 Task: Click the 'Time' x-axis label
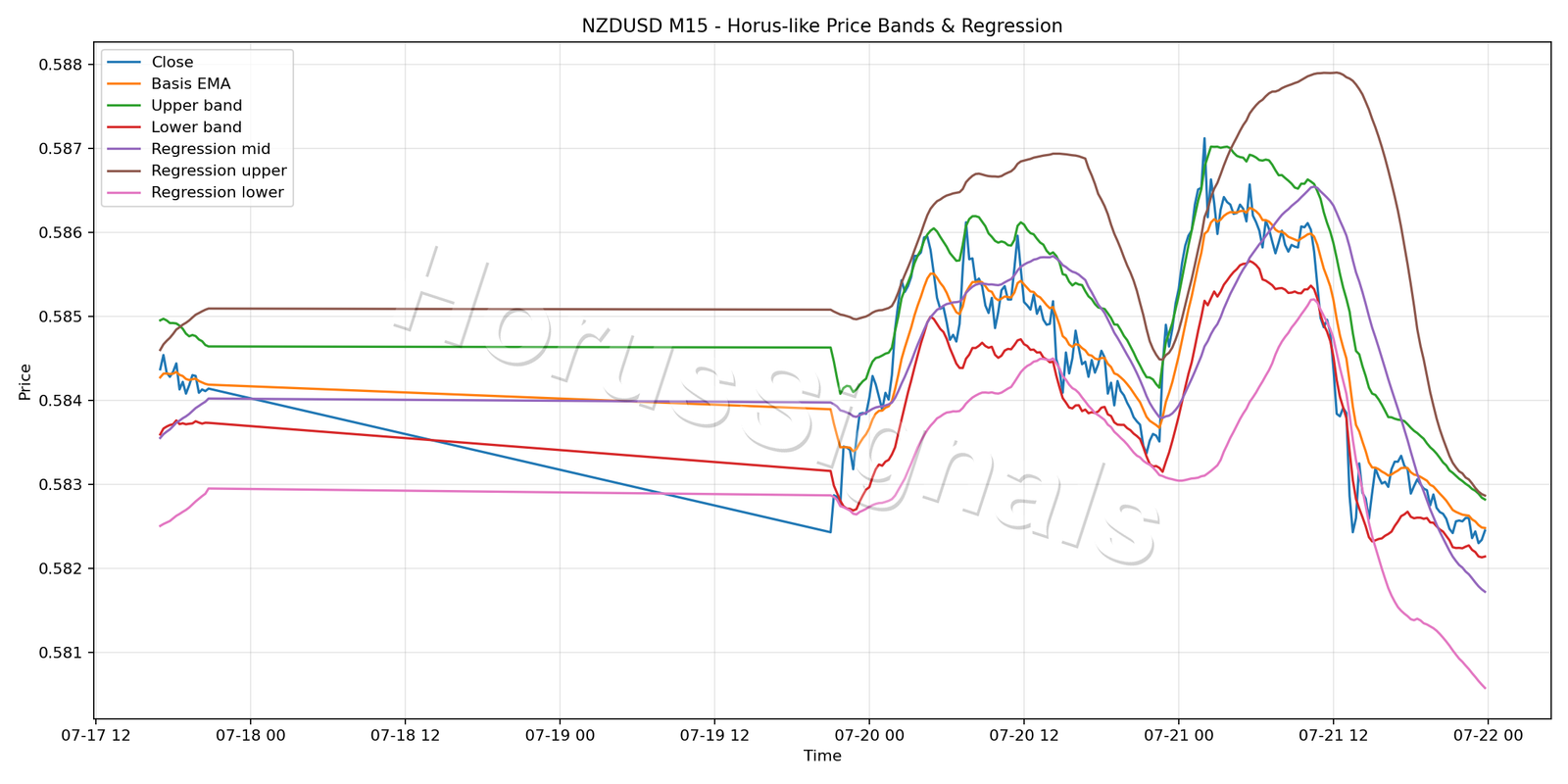click(x=822, y=756)
